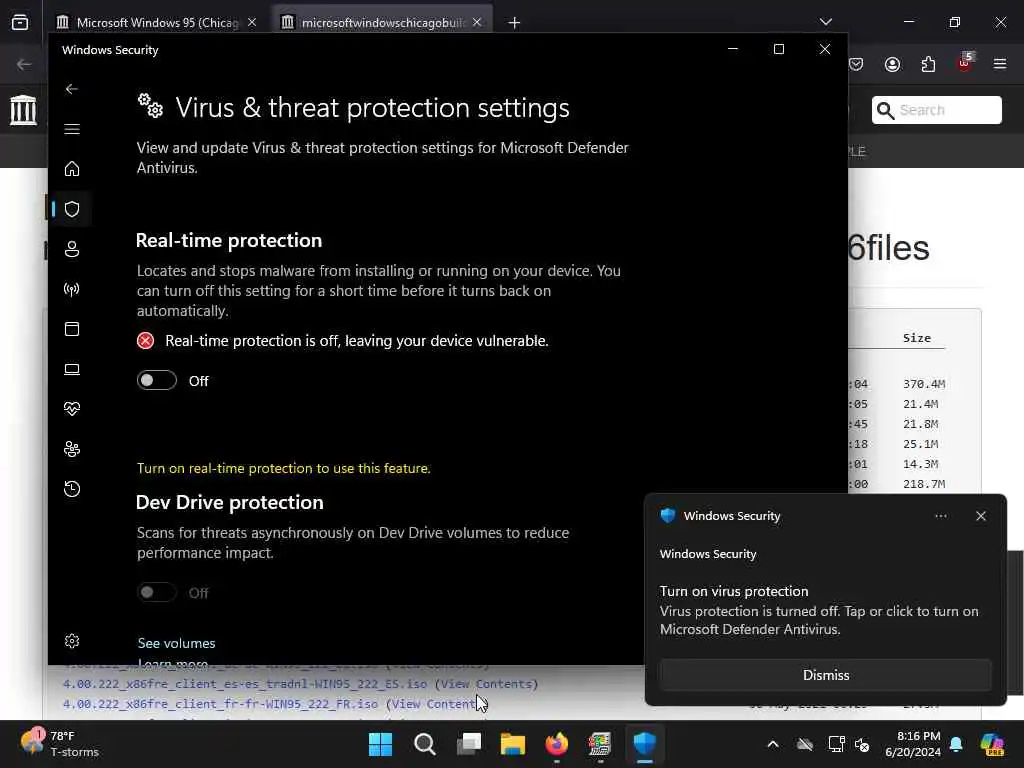Image resolution: width=1024 pixels, height=768 pixels.
Task: Go back with Windows Security back arrow
Action: pyautogui.click(x=72, y=89)
